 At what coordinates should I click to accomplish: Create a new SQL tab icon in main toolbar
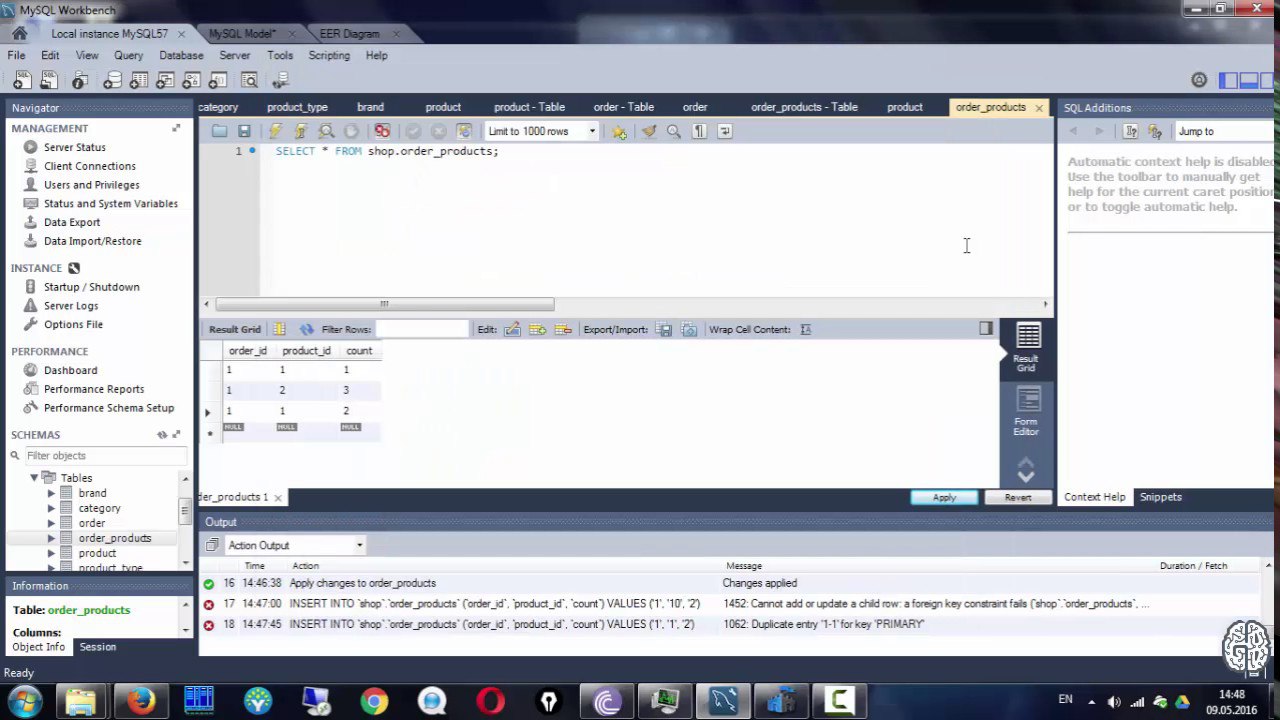pos(21,81)
